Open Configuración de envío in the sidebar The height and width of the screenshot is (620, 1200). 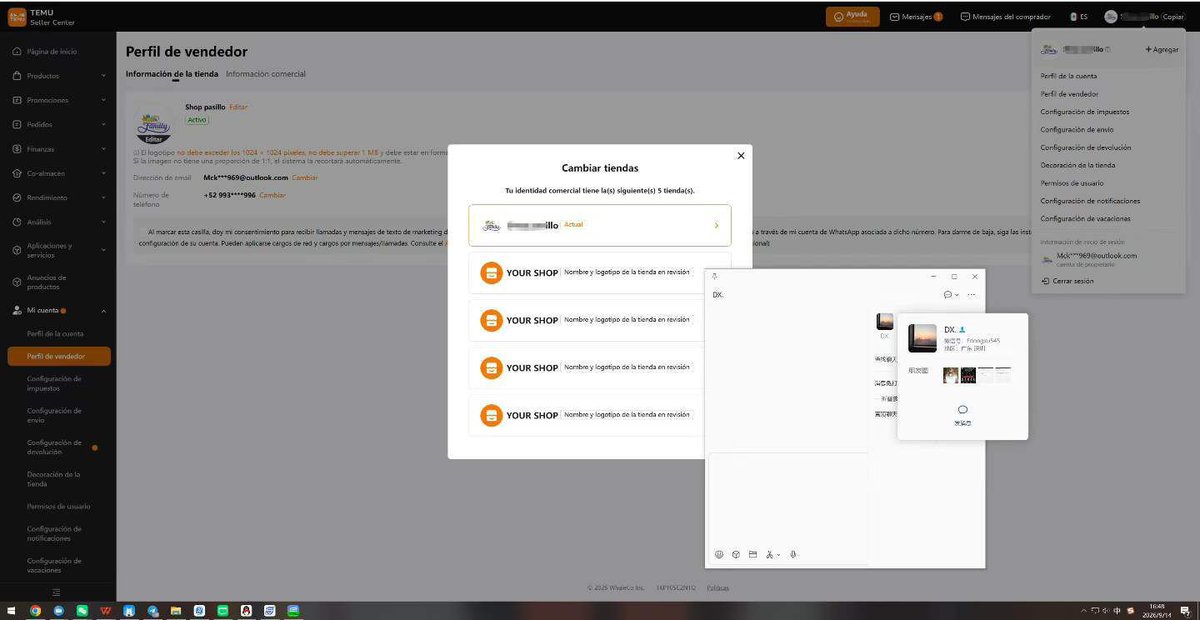click(55, 415)
